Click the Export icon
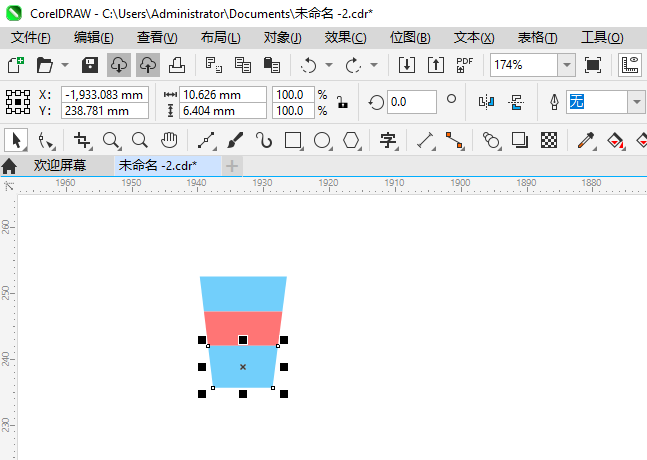 (x=436, y=65)
